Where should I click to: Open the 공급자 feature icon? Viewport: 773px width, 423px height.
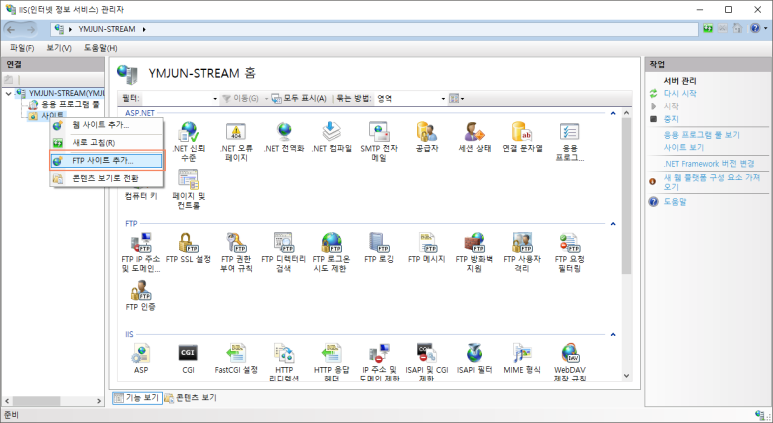426,137
